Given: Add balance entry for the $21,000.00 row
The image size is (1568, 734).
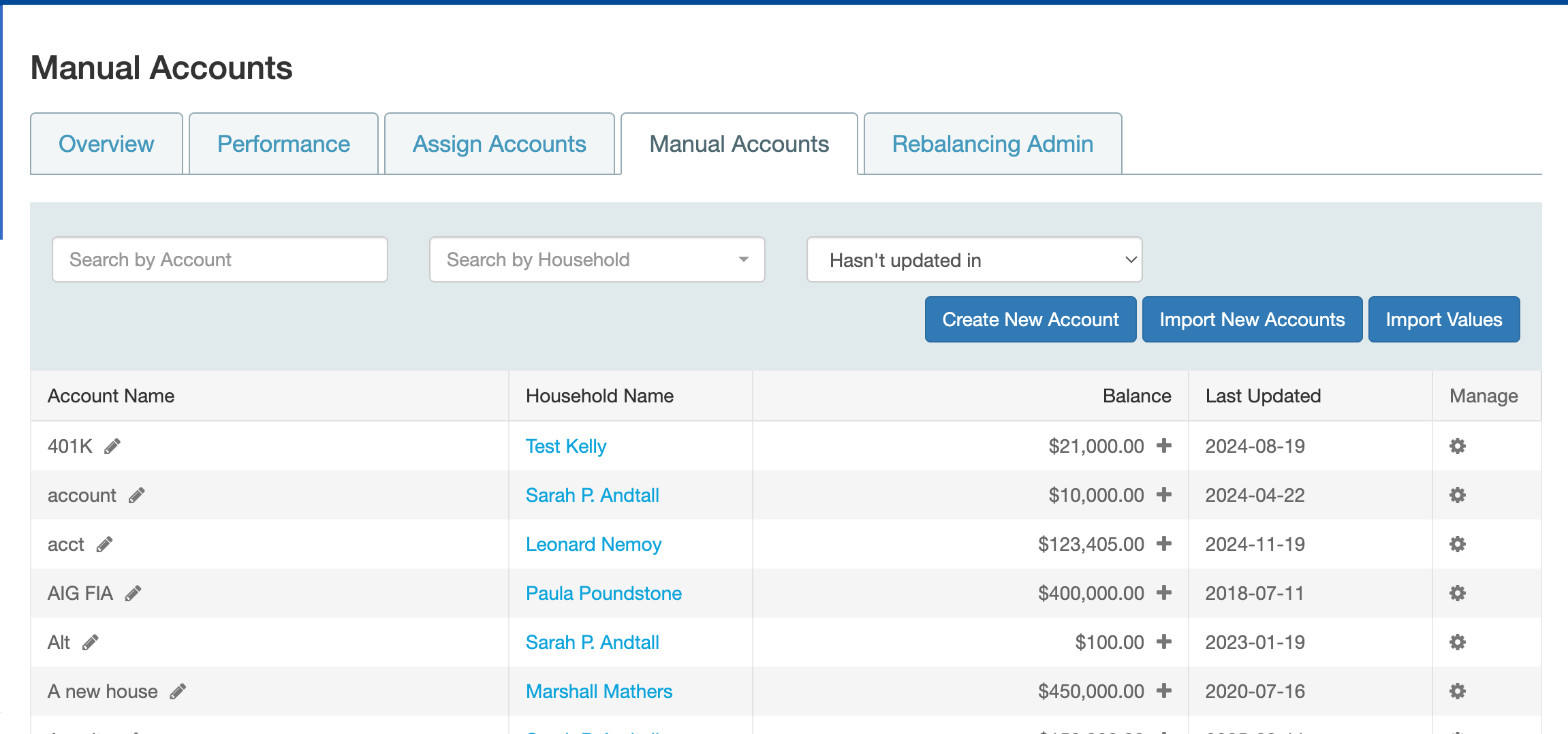Looking at the screenshot, I should (1164, 445).
